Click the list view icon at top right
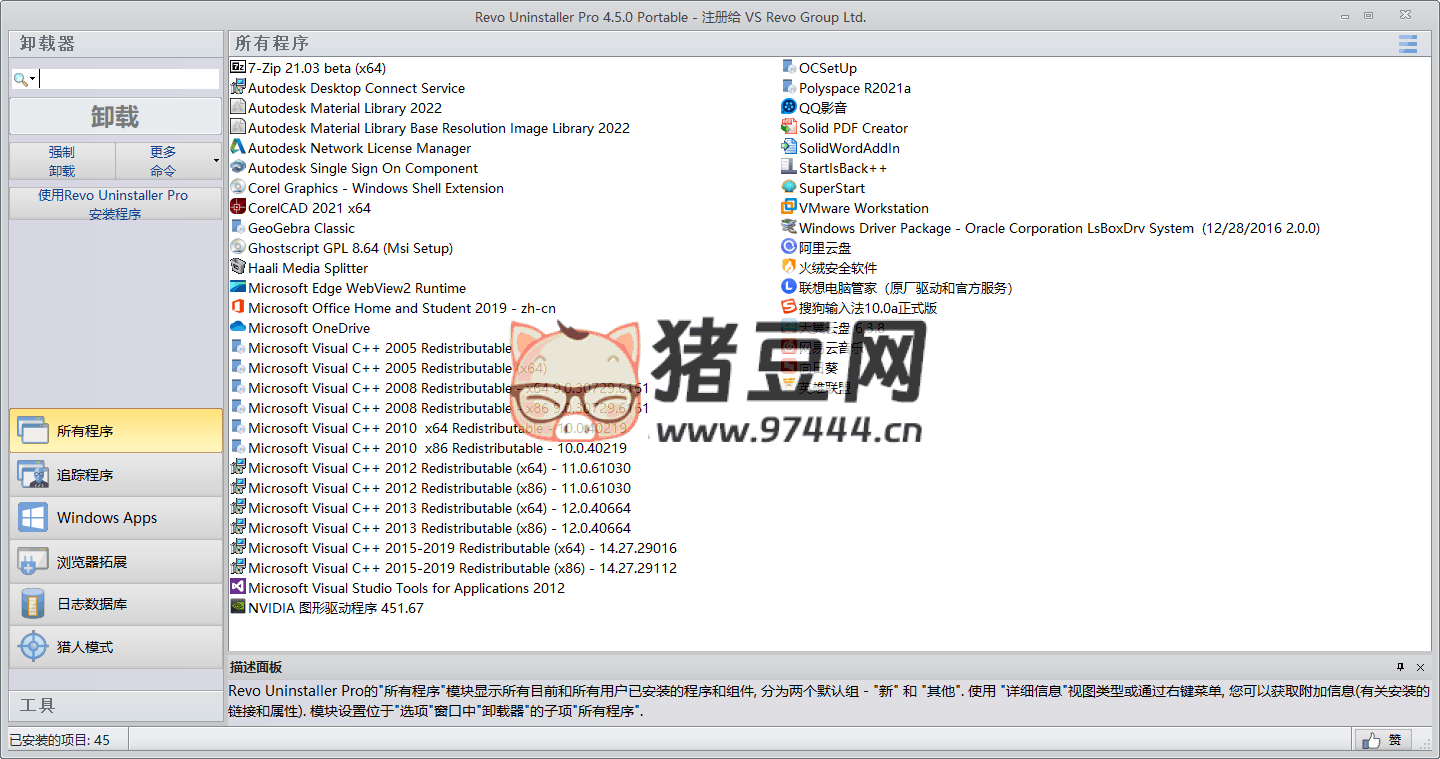The width and height of the screenshot is (1440, 759). 1408,44
